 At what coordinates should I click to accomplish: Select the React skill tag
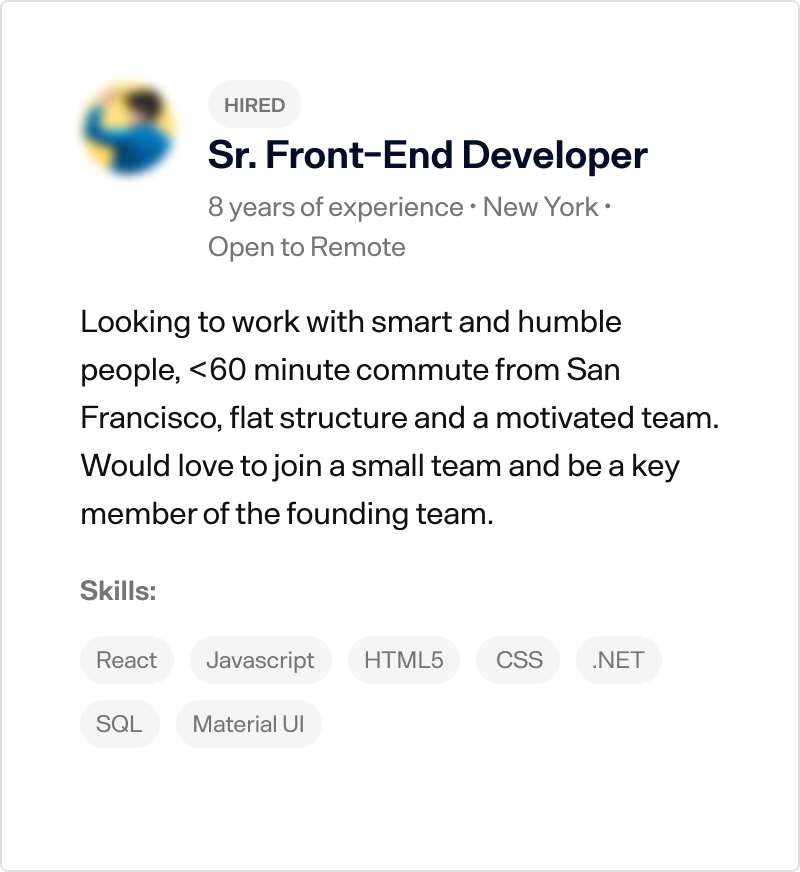click(x=126, y=660)
